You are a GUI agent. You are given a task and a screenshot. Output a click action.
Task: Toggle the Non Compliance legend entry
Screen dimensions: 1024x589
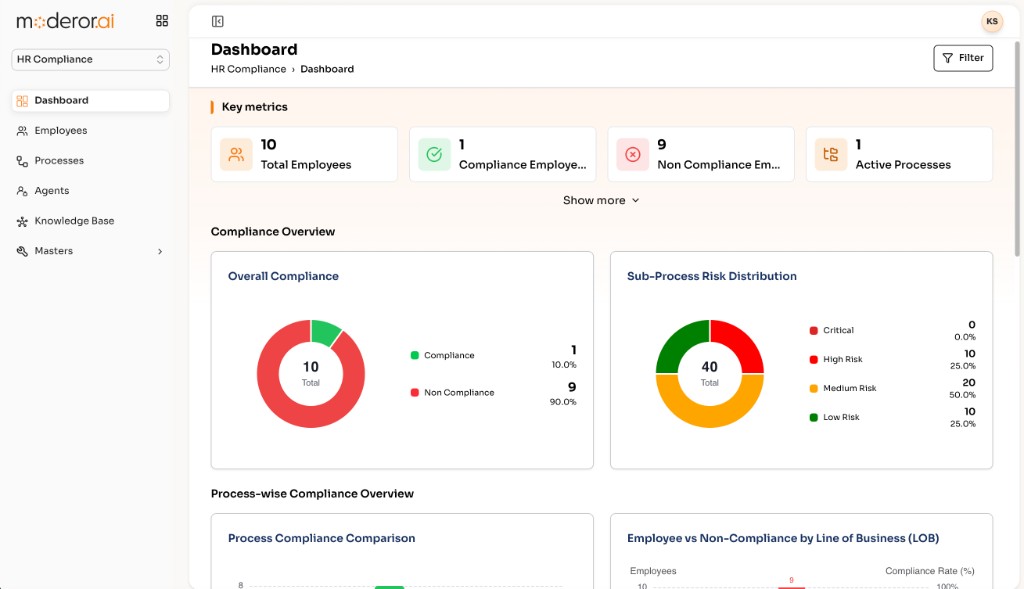[452, 392]
